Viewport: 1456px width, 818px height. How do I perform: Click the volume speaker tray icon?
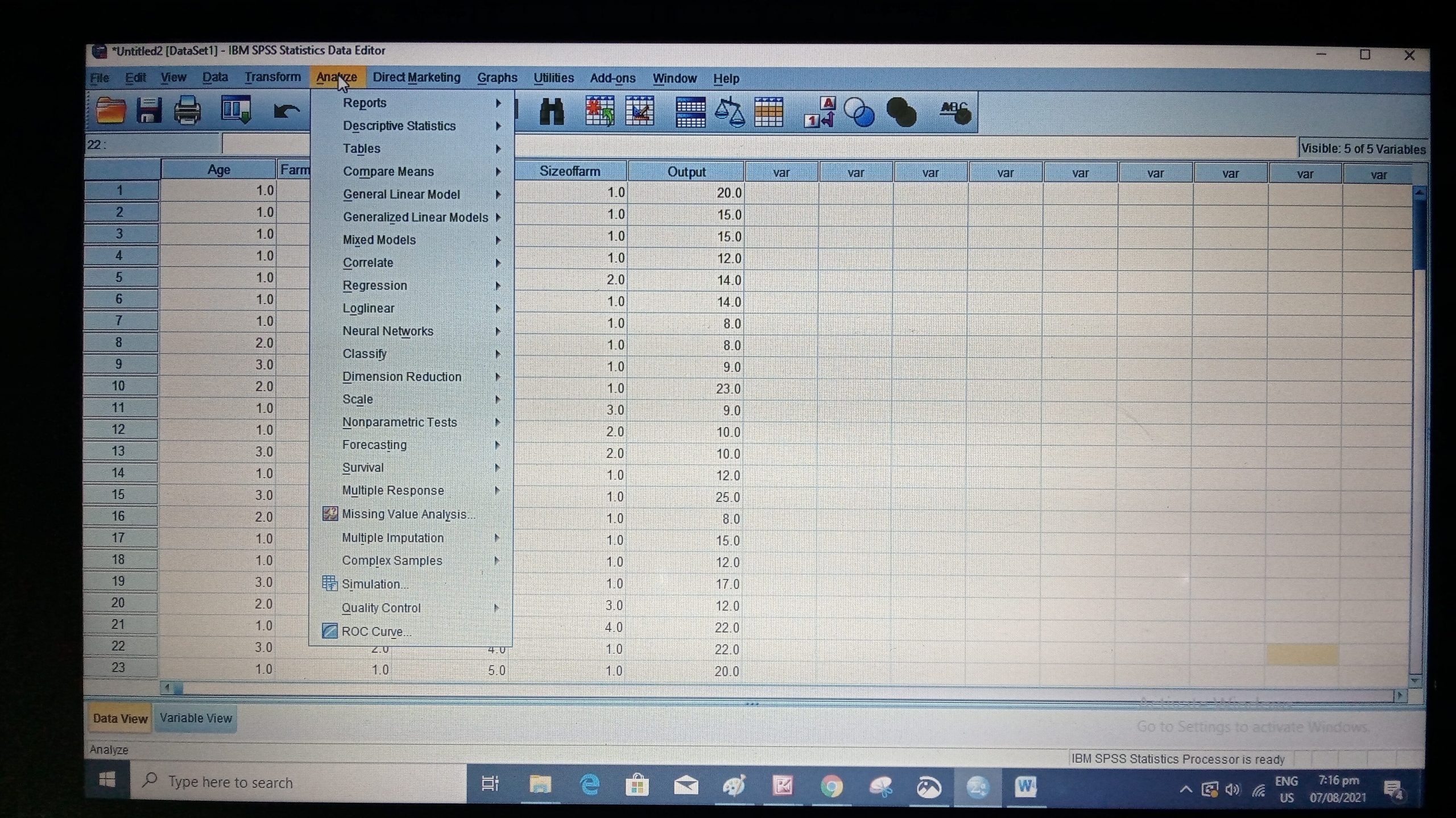point(1232,789)
